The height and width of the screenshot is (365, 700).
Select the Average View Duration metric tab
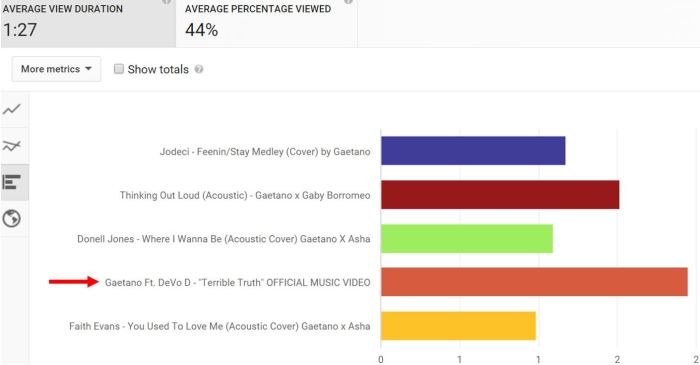(88, 22)
